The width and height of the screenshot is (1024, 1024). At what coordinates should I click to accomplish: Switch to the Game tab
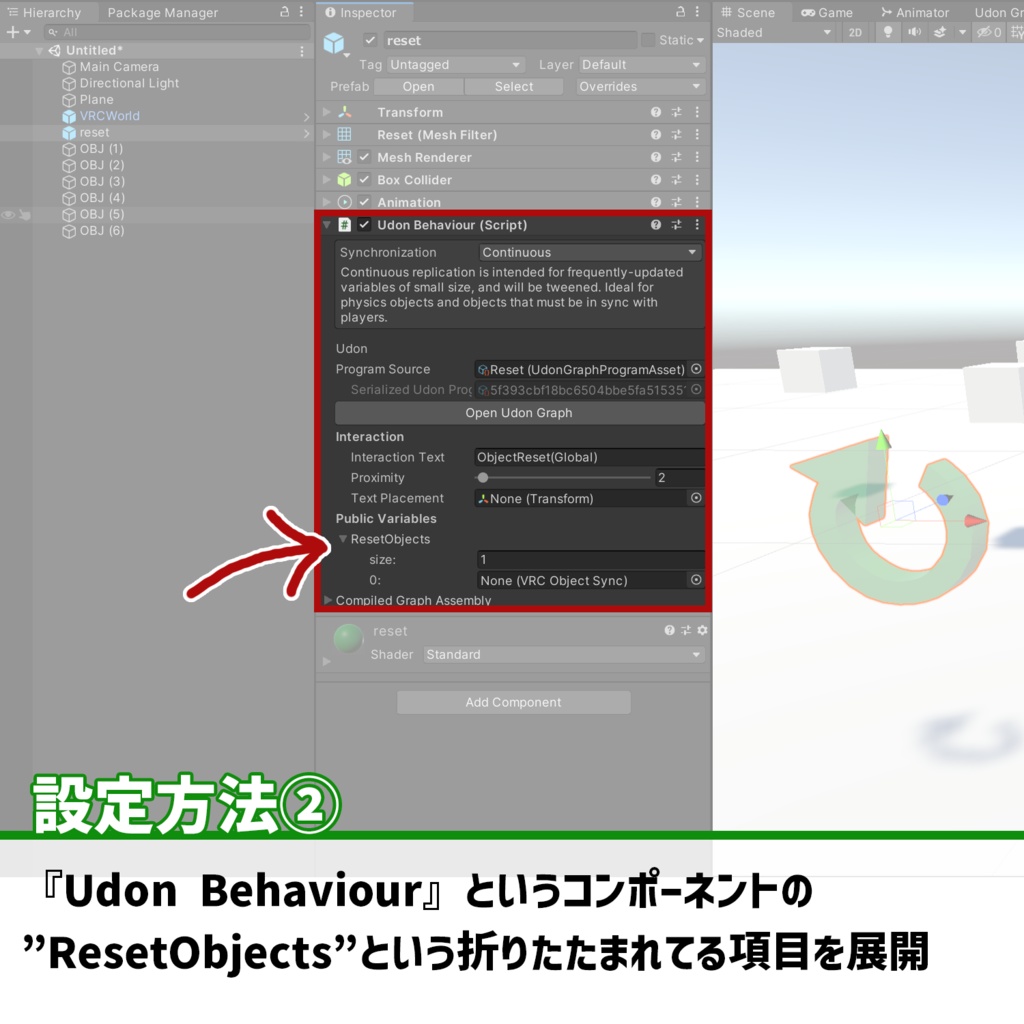pyautogui.click(x=828, y=12)
